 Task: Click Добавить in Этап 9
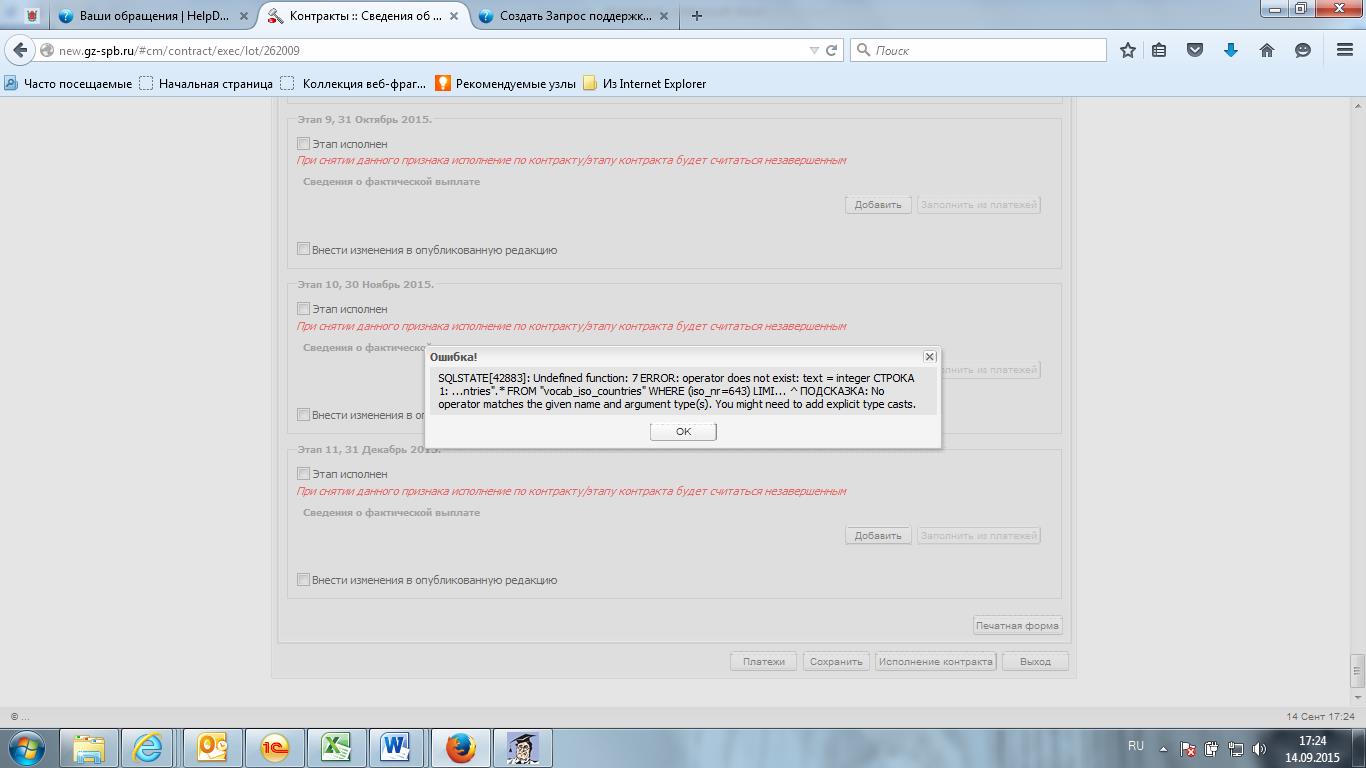(878, 205)
